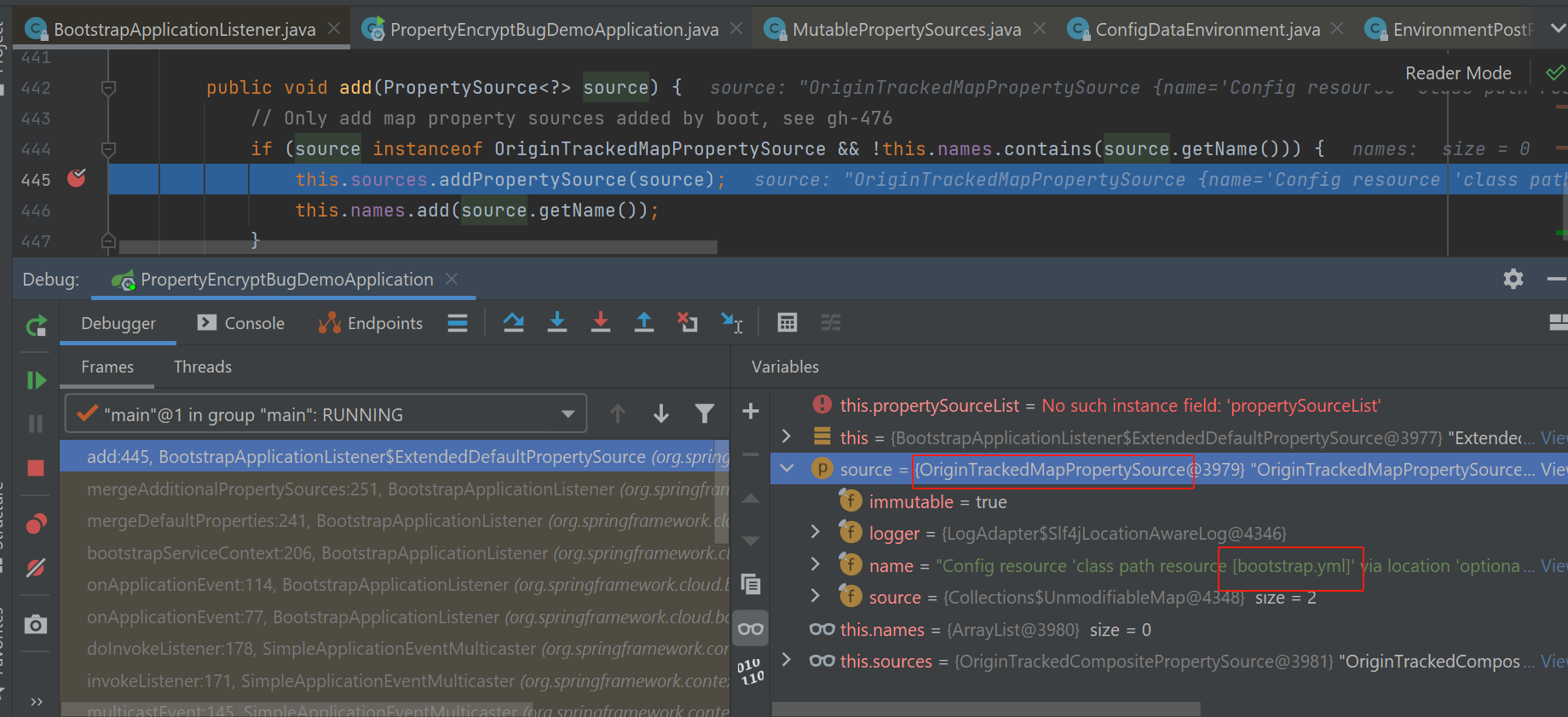
Task: Click Step Out debugger icon
Action: click(x=644, y=322)
